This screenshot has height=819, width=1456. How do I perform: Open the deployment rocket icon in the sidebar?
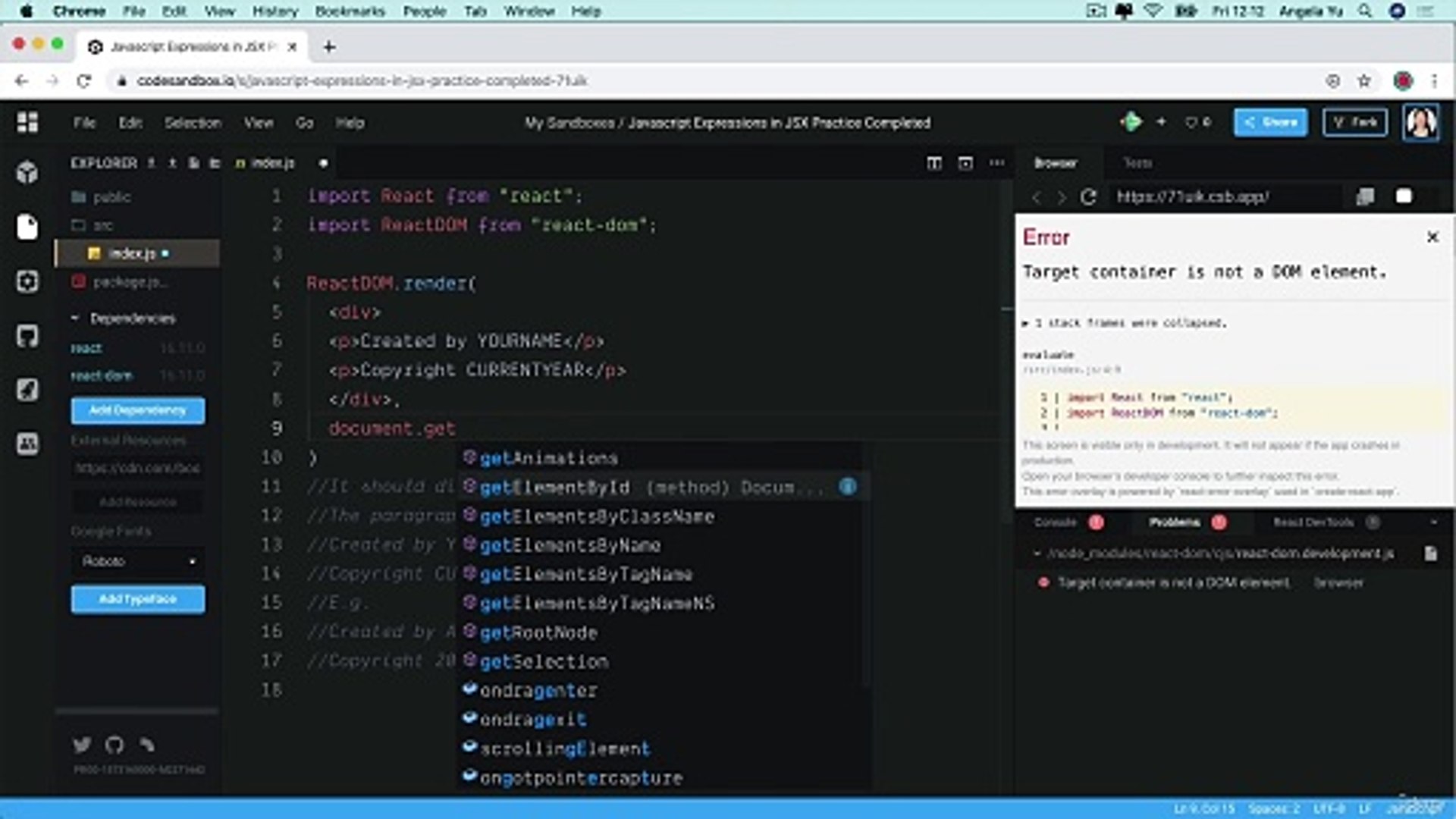click(28, 389)
